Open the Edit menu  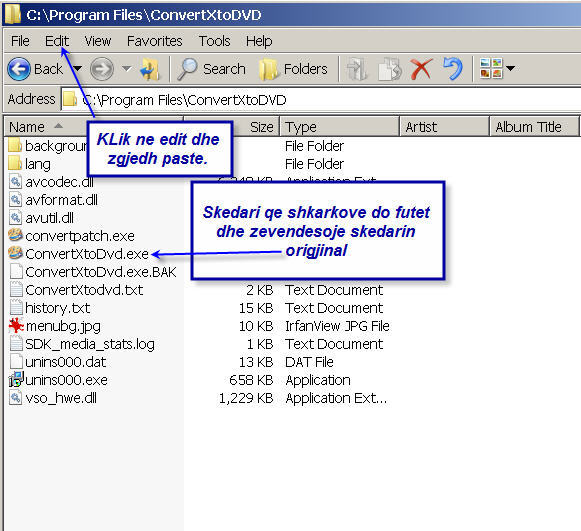57,41
